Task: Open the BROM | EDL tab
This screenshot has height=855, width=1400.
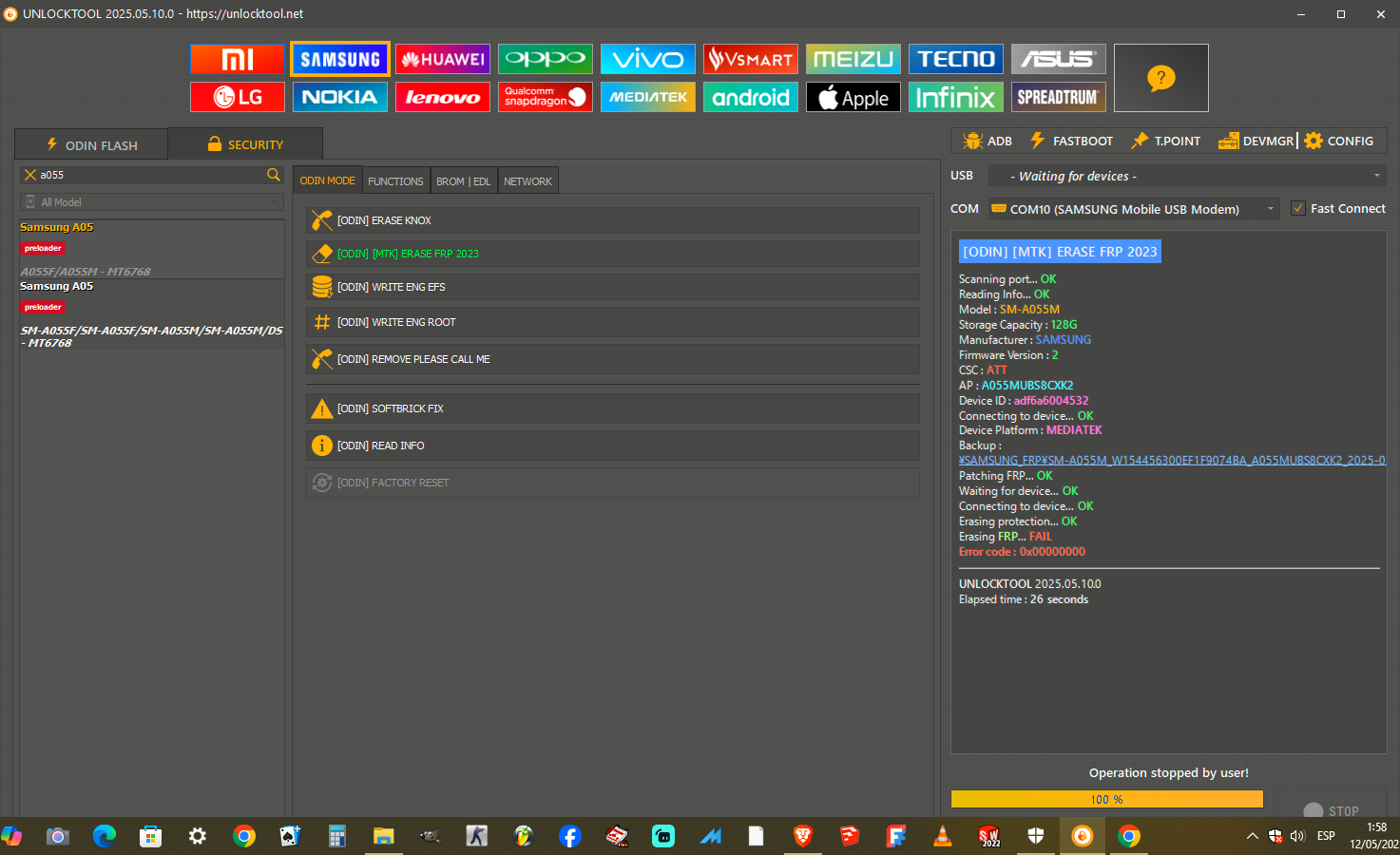Action: (x=464, y=181)
